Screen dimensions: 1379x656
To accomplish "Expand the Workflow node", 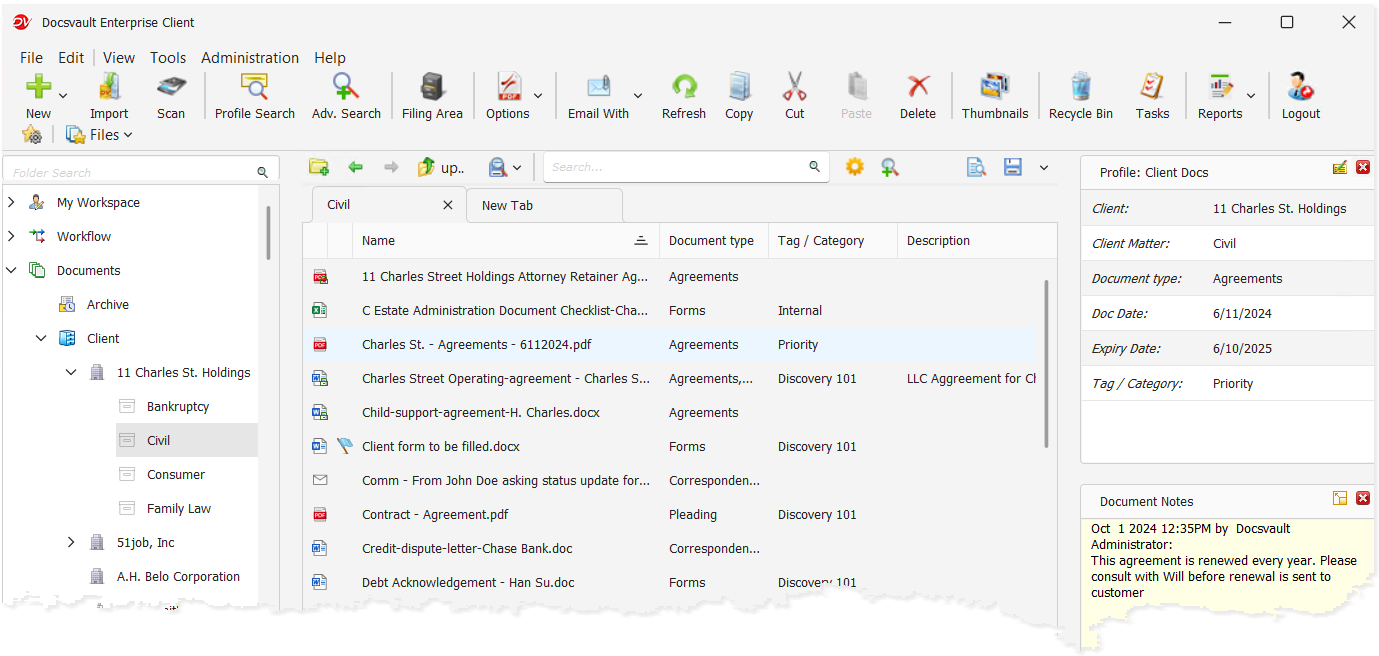I will (11, 236).
